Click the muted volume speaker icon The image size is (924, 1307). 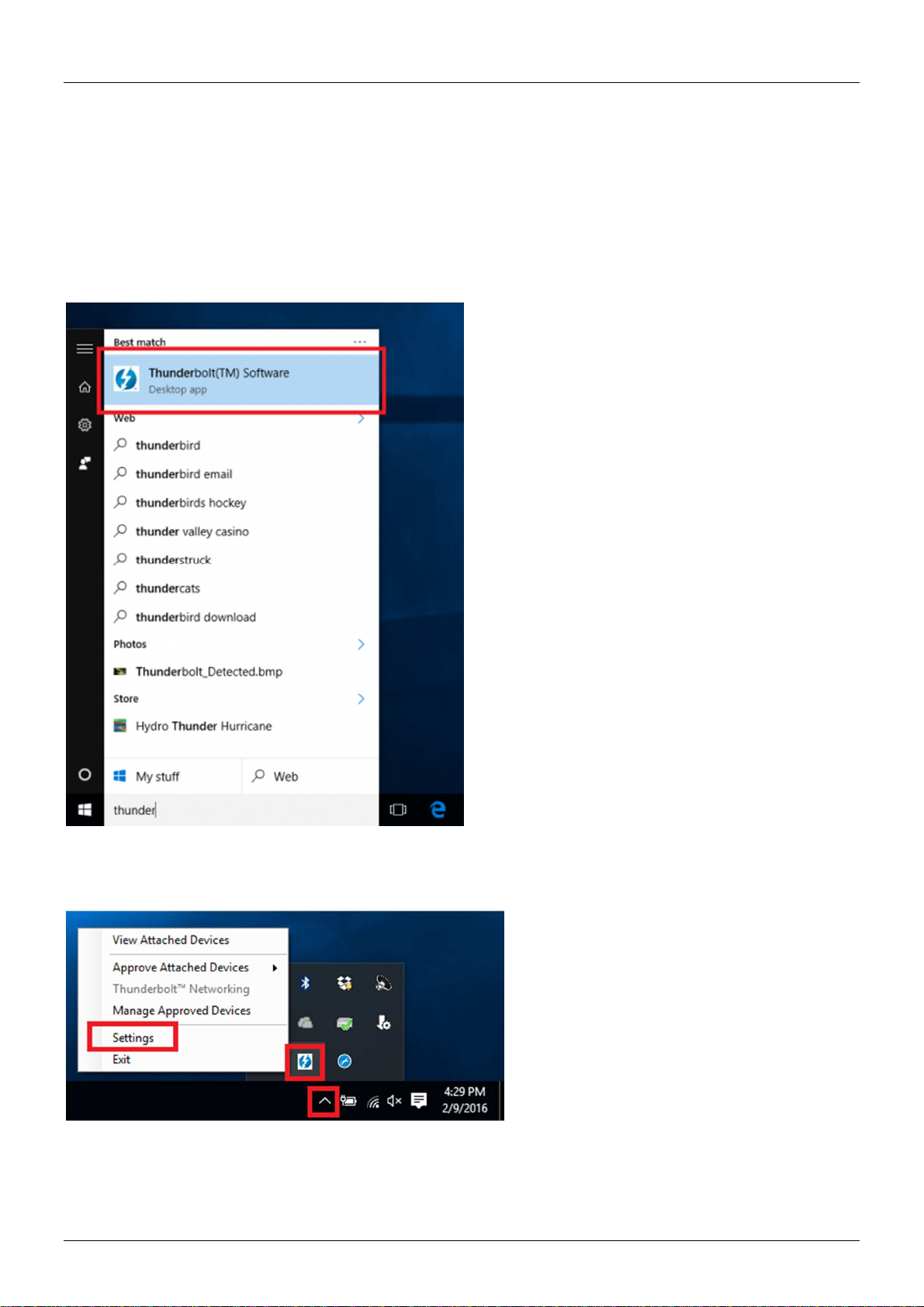tap(394, 1101)
